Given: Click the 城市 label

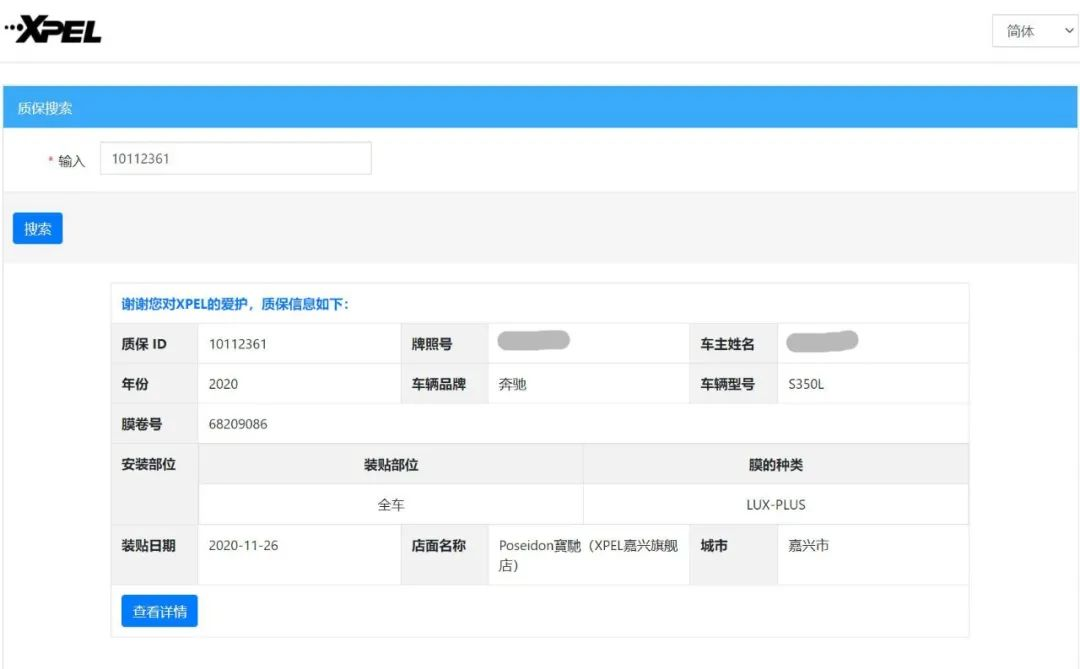Looking at the screenshot, I should tap(714, 545).
